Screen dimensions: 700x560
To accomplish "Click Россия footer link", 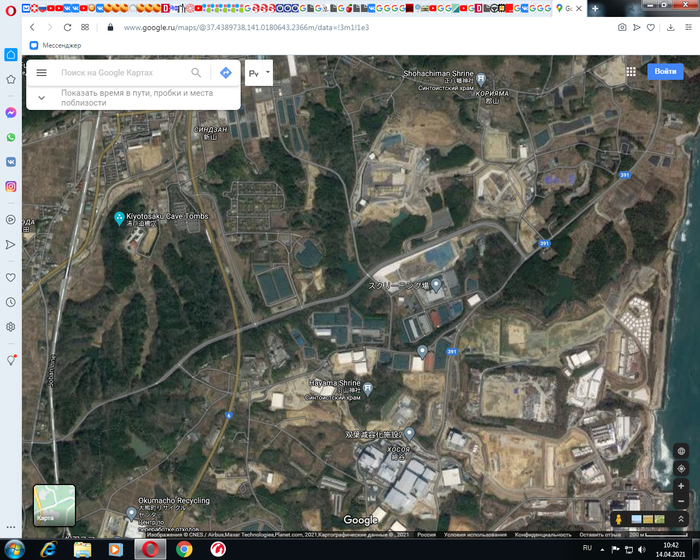I will pos(426,534).
